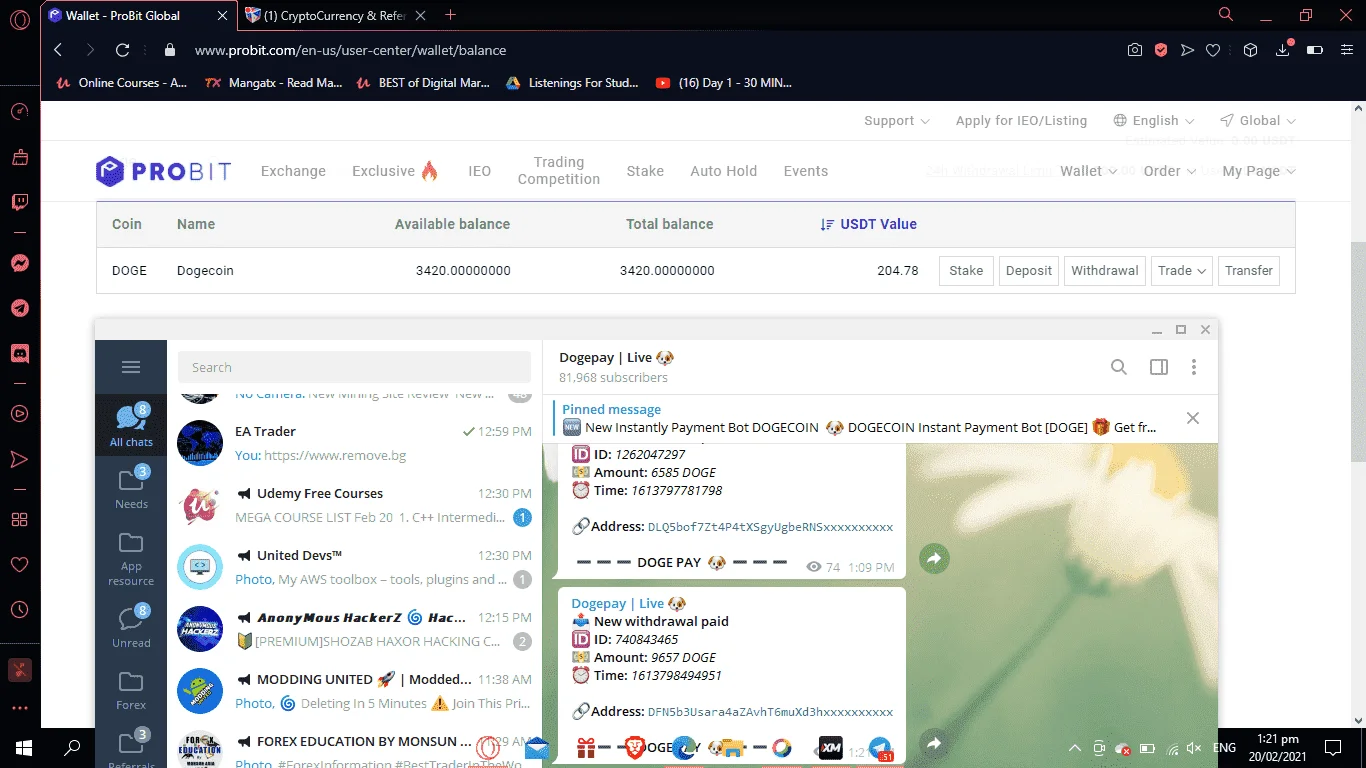
Task: Open the IEO page
Action: [x=480, y=171]
